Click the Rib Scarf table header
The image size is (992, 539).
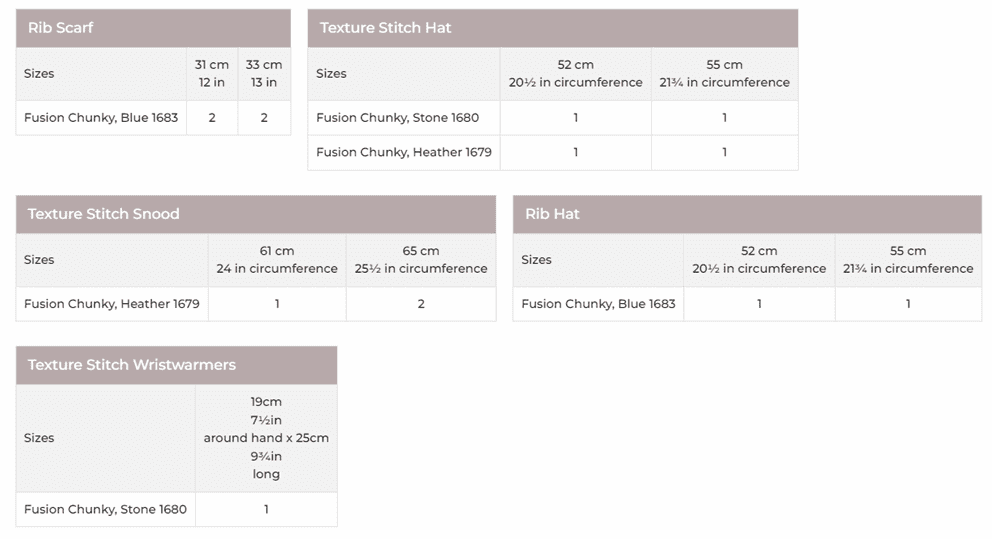pos(61,28)
